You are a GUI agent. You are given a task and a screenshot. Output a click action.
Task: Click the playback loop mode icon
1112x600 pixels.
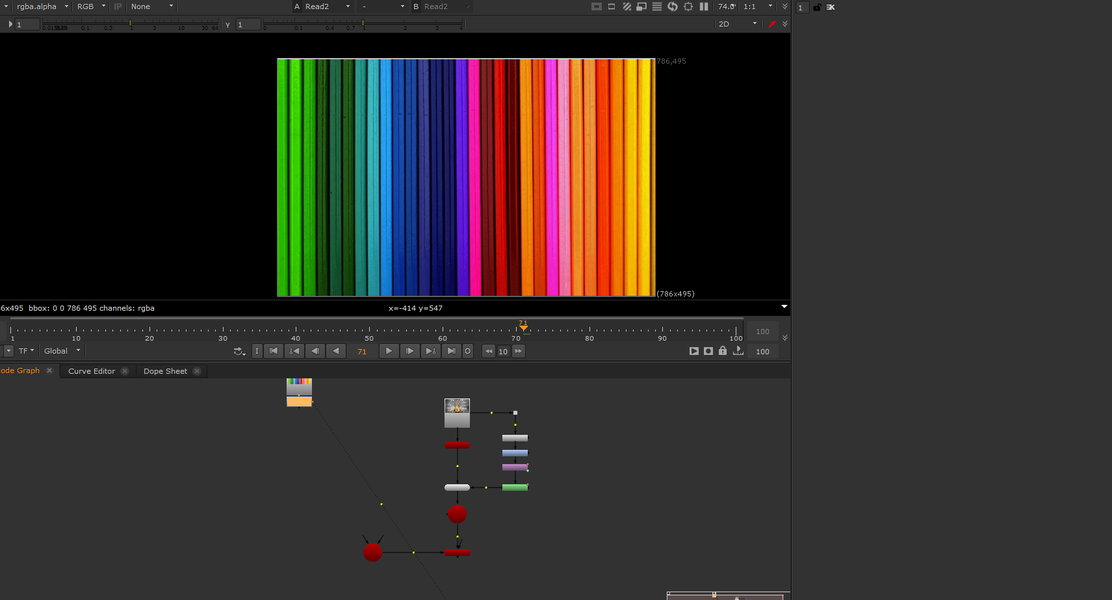click(239, 351)
